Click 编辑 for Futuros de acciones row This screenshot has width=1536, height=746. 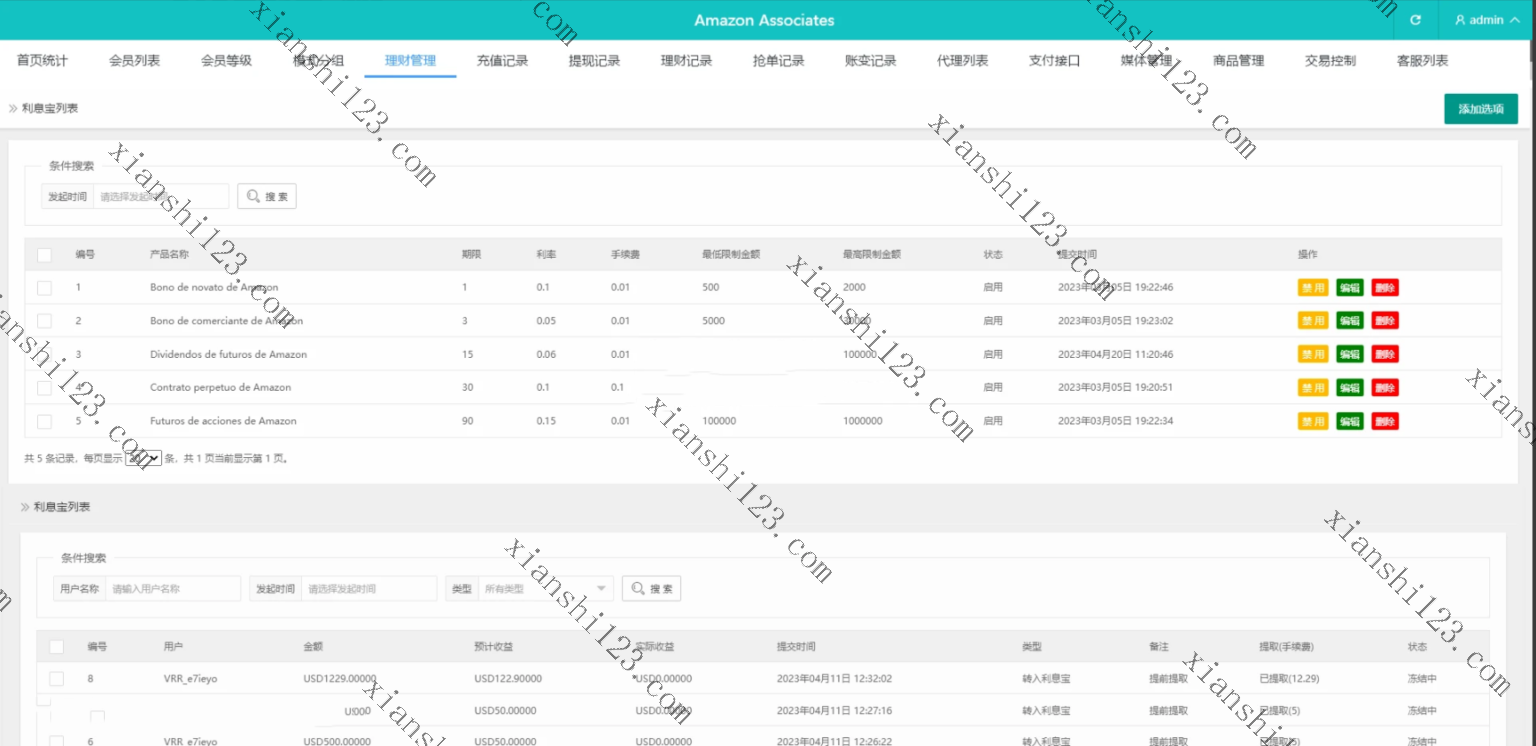coord(1350,421)
